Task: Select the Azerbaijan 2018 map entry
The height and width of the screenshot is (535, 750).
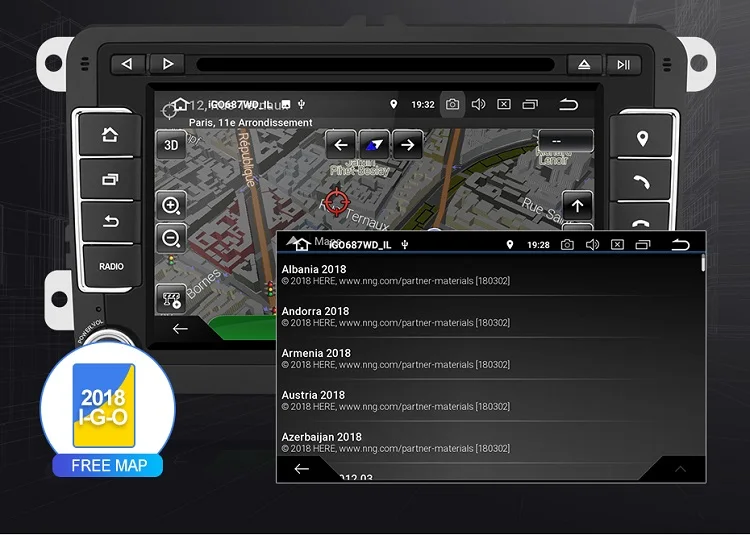Action: point(490,443)
